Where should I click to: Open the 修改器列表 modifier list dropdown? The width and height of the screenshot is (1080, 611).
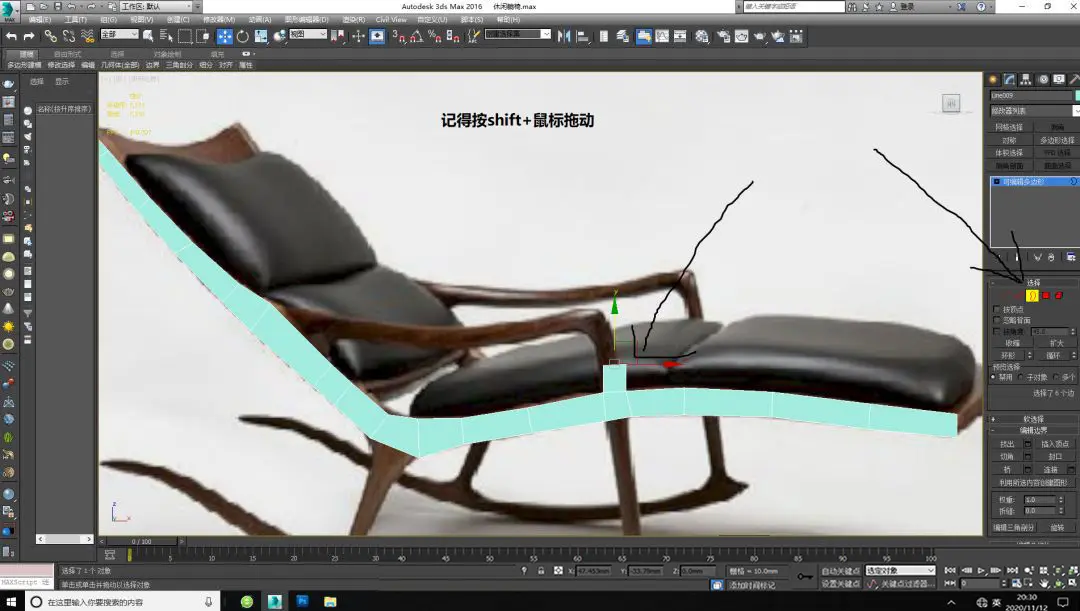tap(1035, 110)
